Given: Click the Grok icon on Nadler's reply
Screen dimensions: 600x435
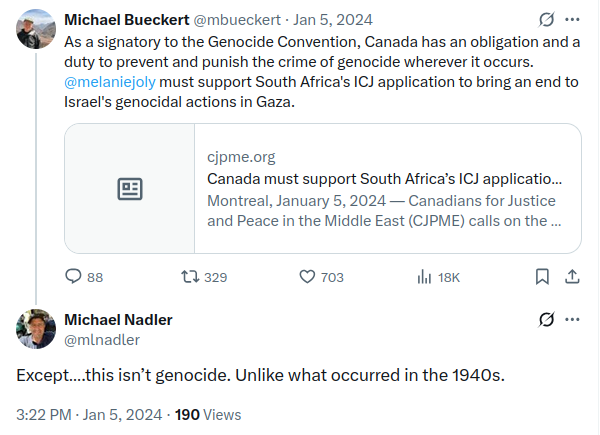Looking at the screenshot, I should pos(546,319).
